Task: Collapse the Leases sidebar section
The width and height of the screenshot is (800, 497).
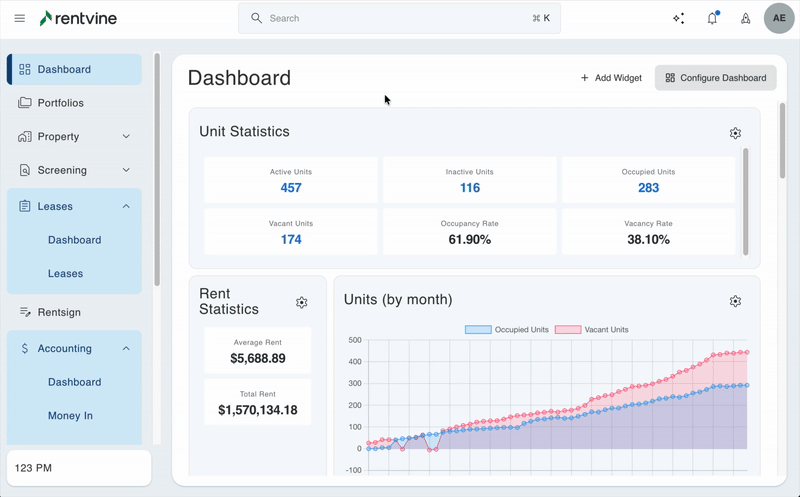Action: (126, 206)
